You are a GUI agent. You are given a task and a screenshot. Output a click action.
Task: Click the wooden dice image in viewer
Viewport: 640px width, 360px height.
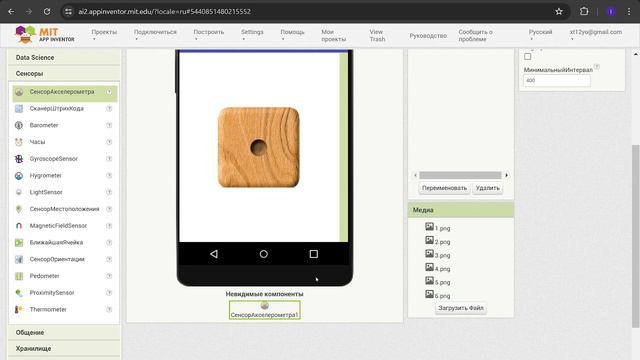259,147
